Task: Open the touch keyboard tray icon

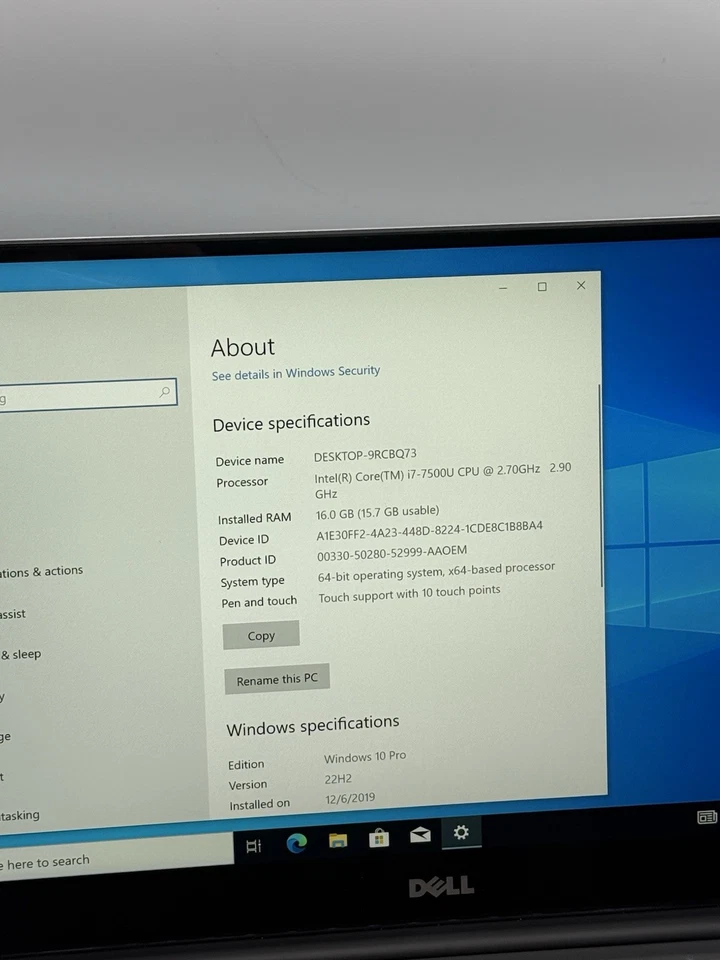Action: (x=707, y=817)
